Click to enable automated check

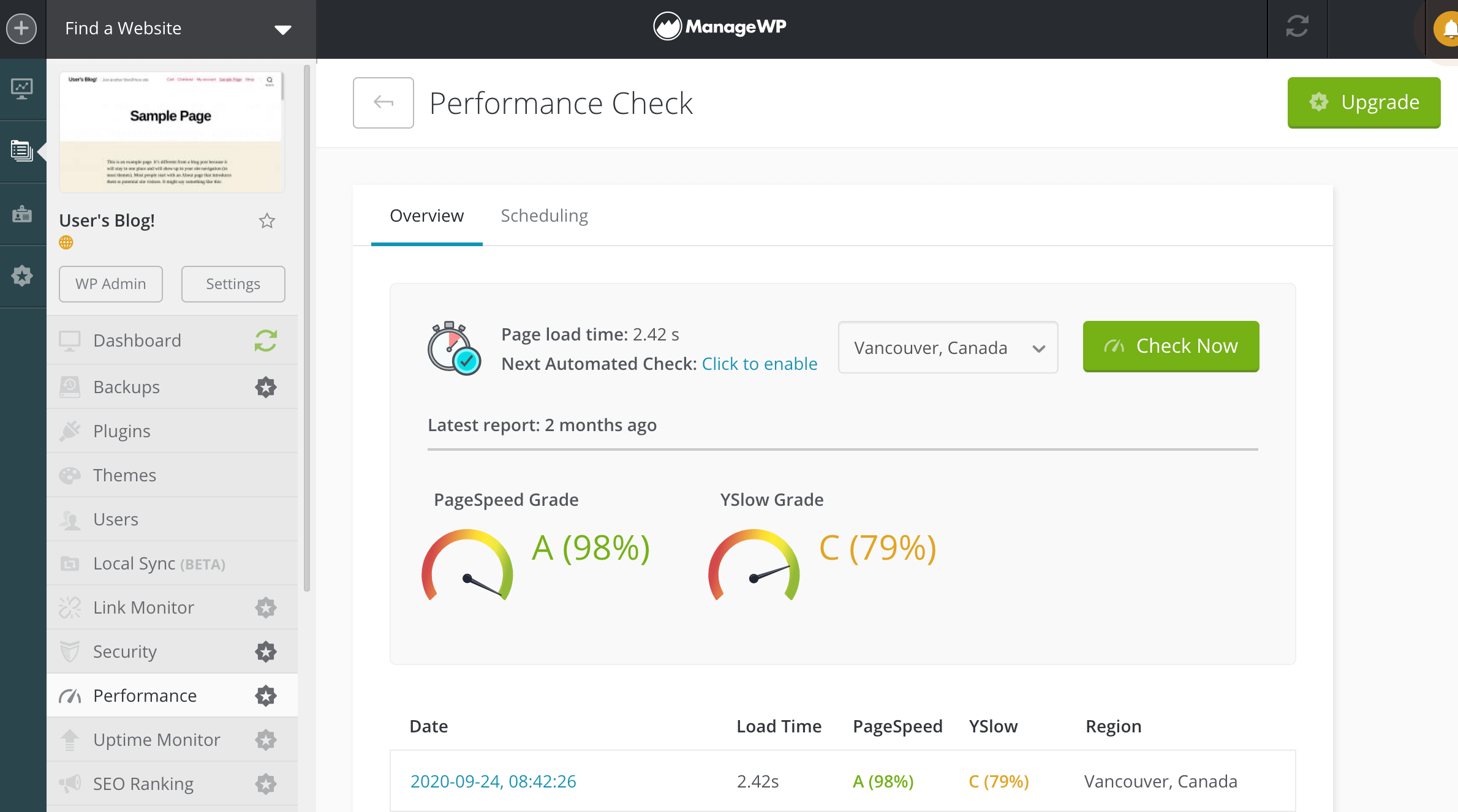[759, 362]
